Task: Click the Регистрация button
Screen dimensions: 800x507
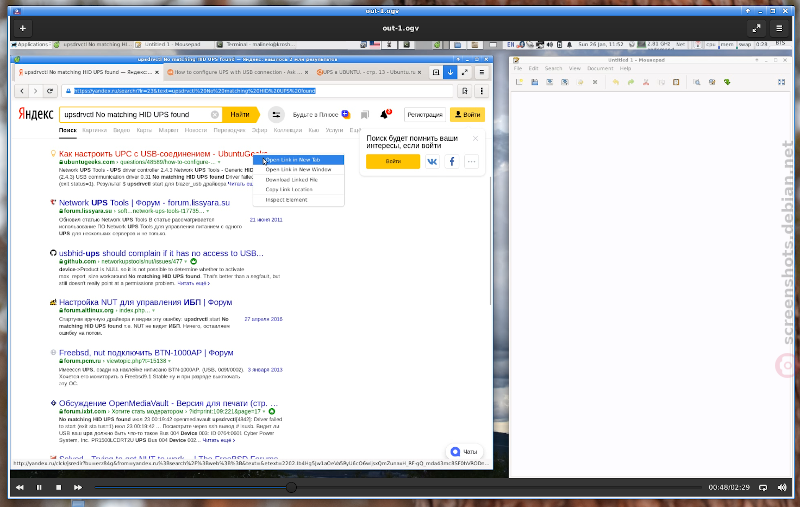Action: [424, 115]
